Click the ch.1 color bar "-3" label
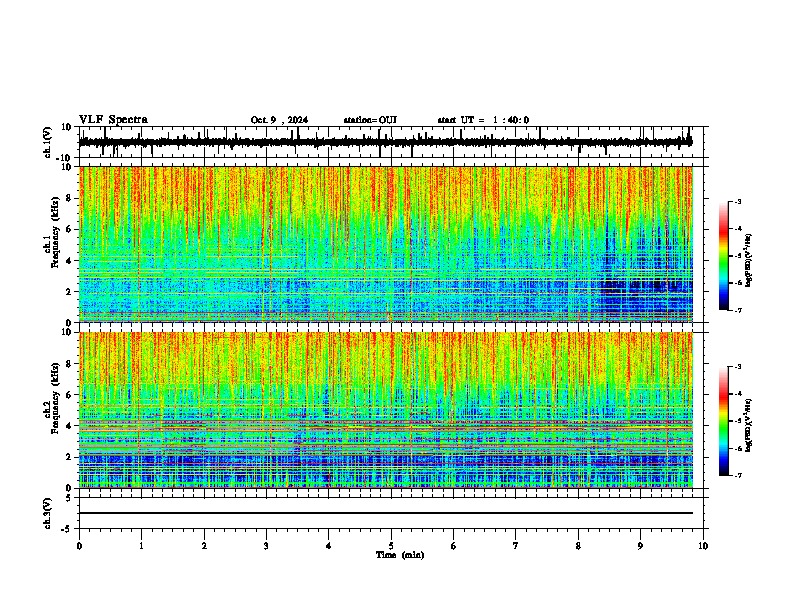 point(738,201)
